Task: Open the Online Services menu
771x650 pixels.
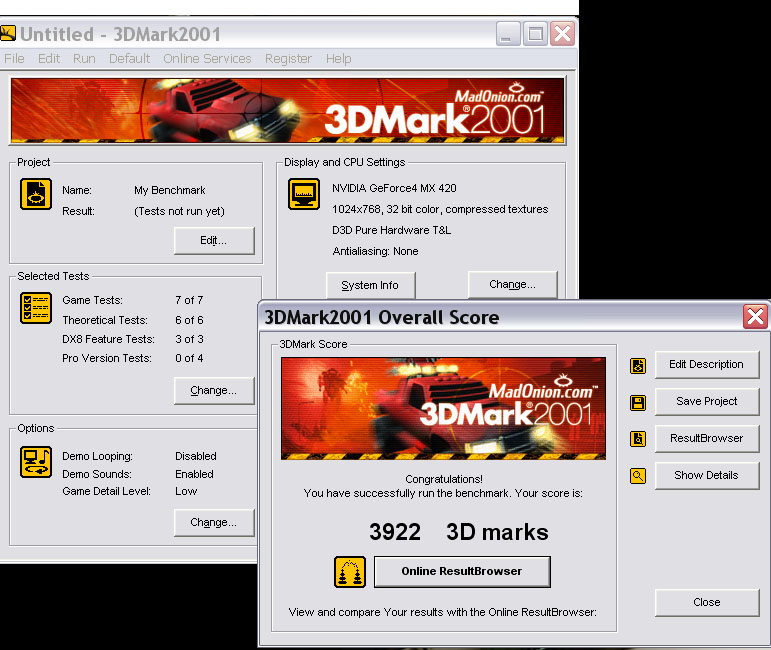Action: pos(207,59)
